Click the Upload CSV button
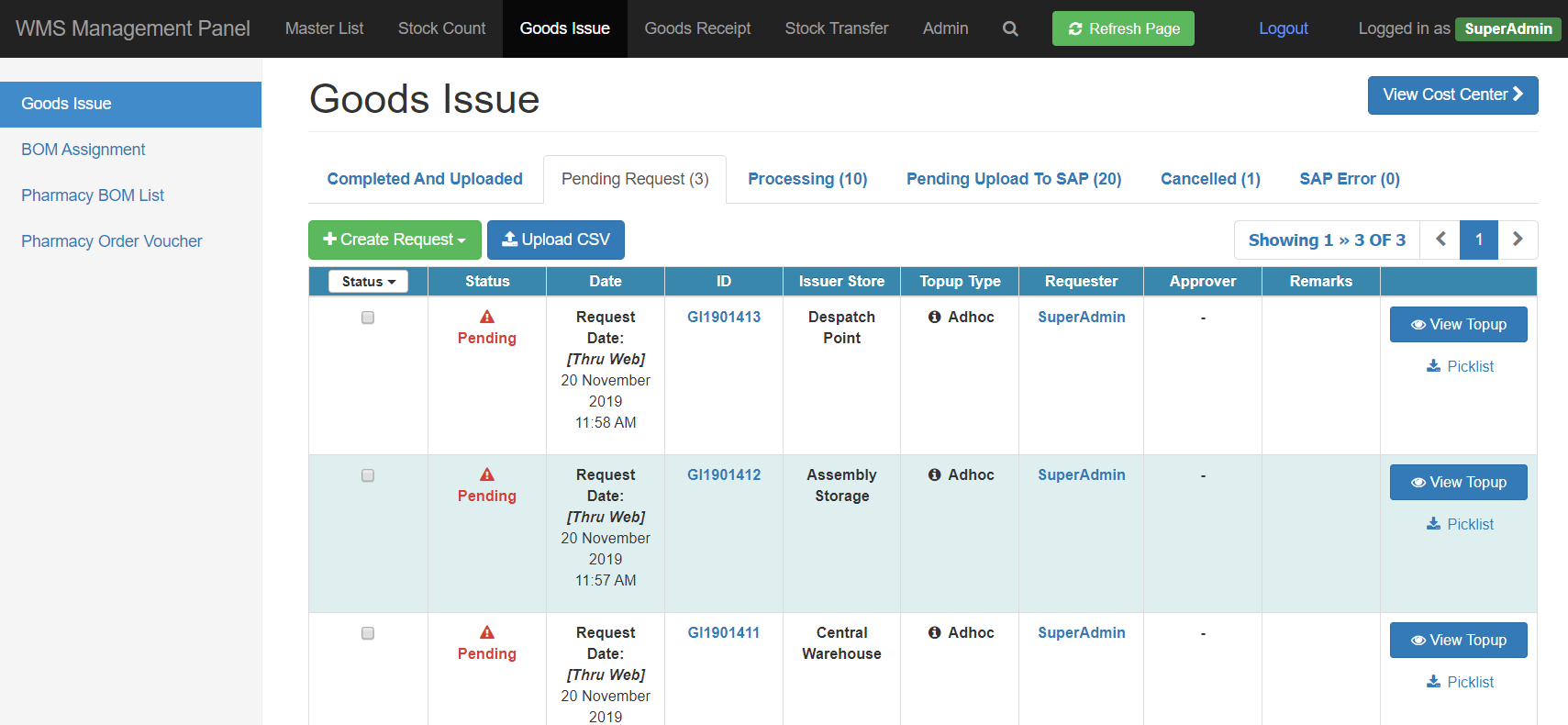The width and height of the screenshot is (1568, 725). (556, 240)
